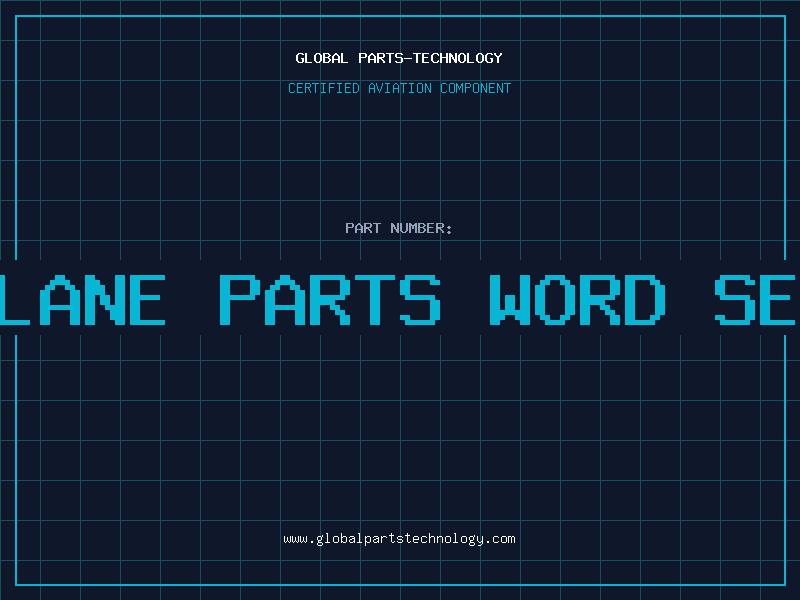
Task: Click the .com ending of the website URL
Action: 500,539
